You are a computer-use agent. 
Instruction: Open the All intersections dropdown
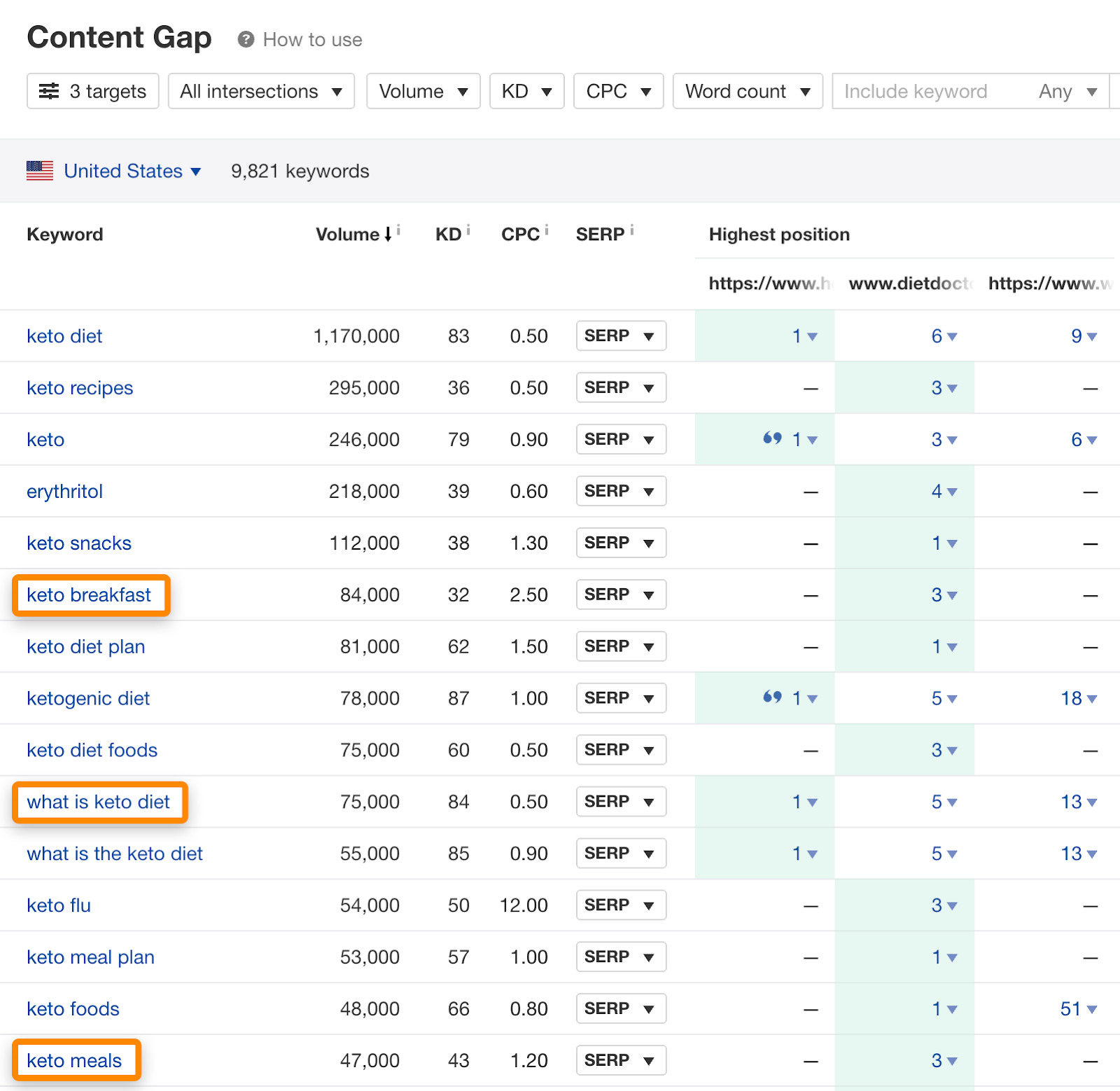pos(261,91)
